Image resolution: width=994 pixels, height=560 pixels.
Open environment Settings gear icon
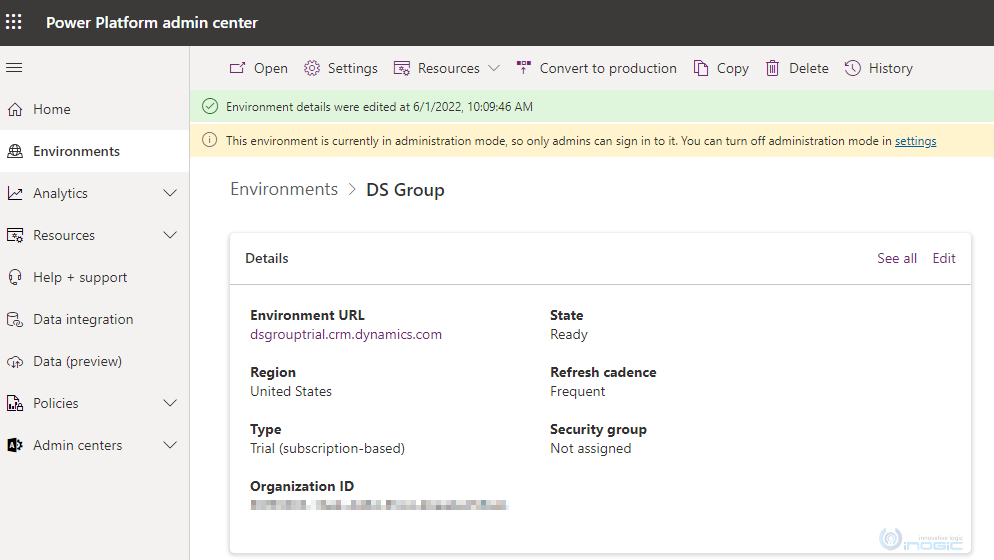[312, 68]
